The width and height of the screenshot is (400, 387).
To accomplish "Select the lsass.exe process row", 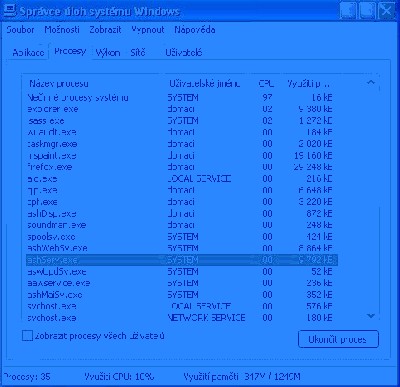I will pyautogui.click(x=182, y=121).
